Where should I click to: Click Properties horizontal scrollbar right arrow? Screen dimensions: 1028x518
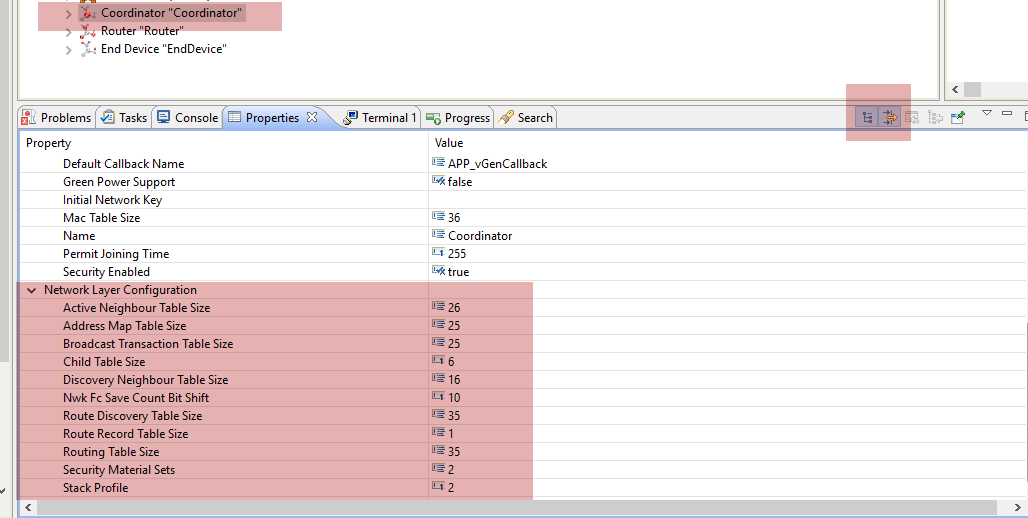1018,508
